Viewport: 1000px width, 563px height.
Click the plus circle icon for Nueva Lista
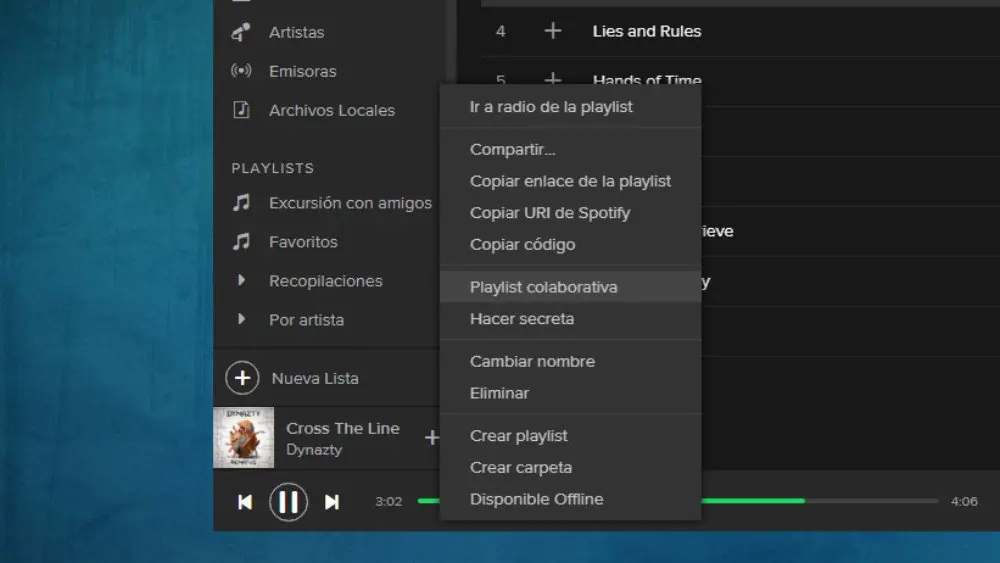(x=242, y=378)
